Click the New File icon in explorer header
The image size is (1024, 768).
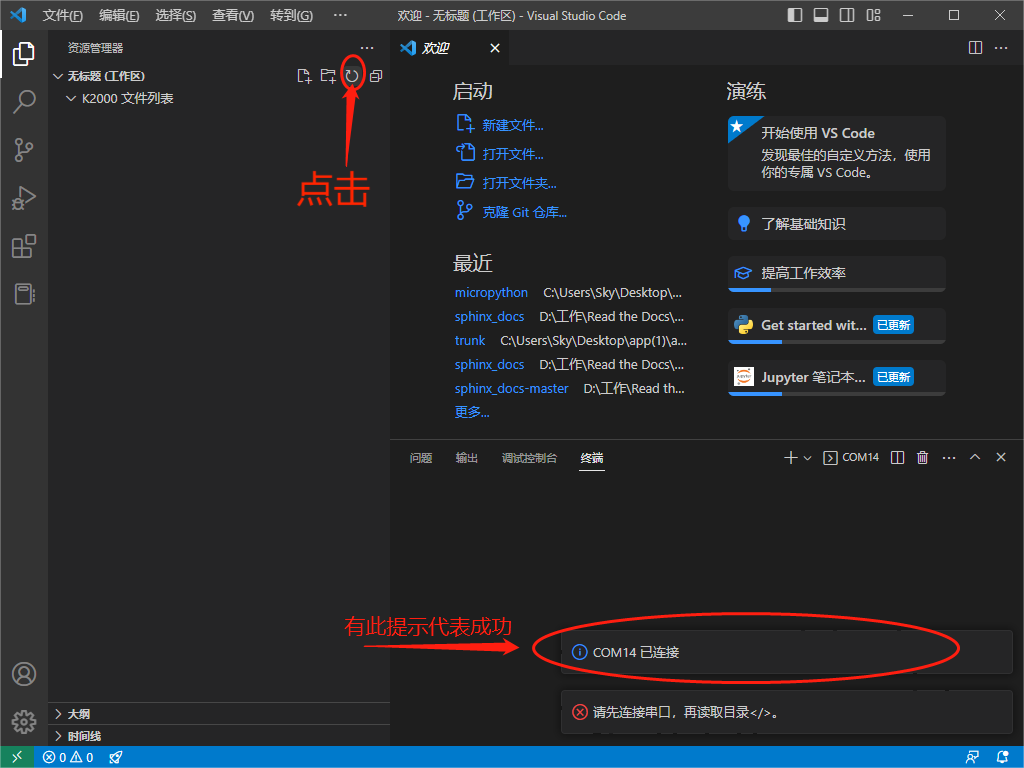click(x=304, y=76)
